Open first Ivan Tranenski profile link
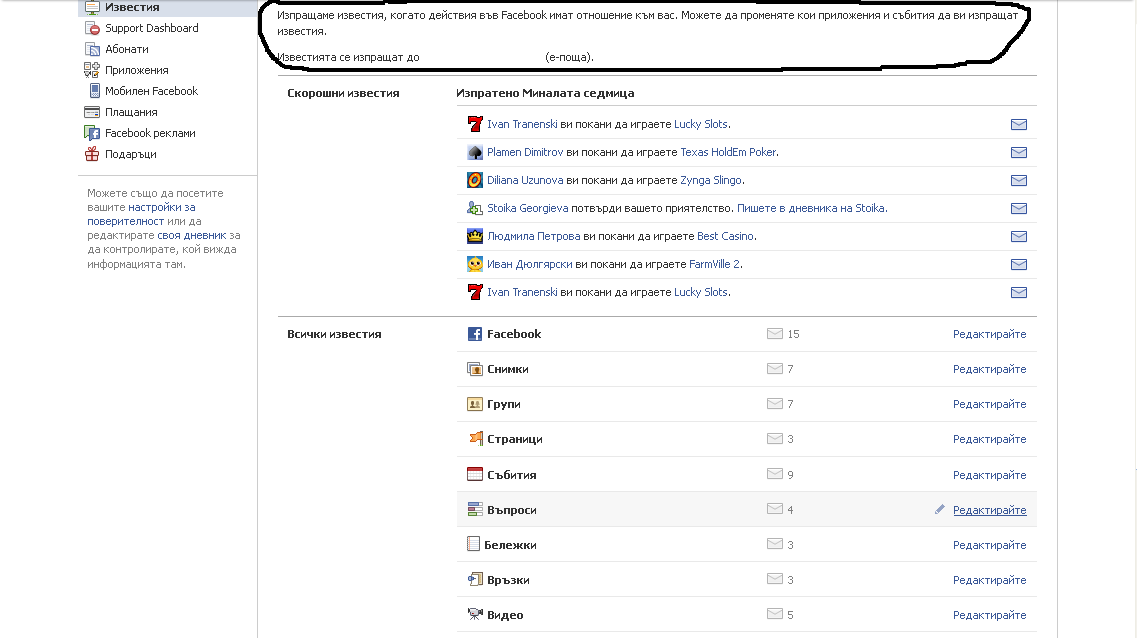Image resolution: width=1137 pixels, height=638 pixels. [x=522, y=125]
